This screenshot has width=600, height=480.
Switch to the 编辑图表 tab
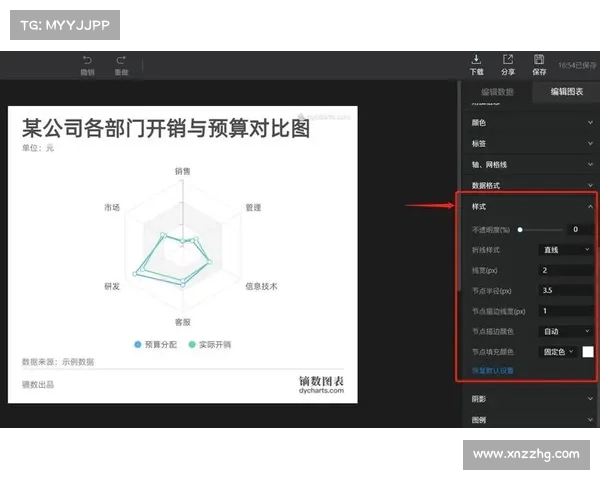[x=567, y=92]
